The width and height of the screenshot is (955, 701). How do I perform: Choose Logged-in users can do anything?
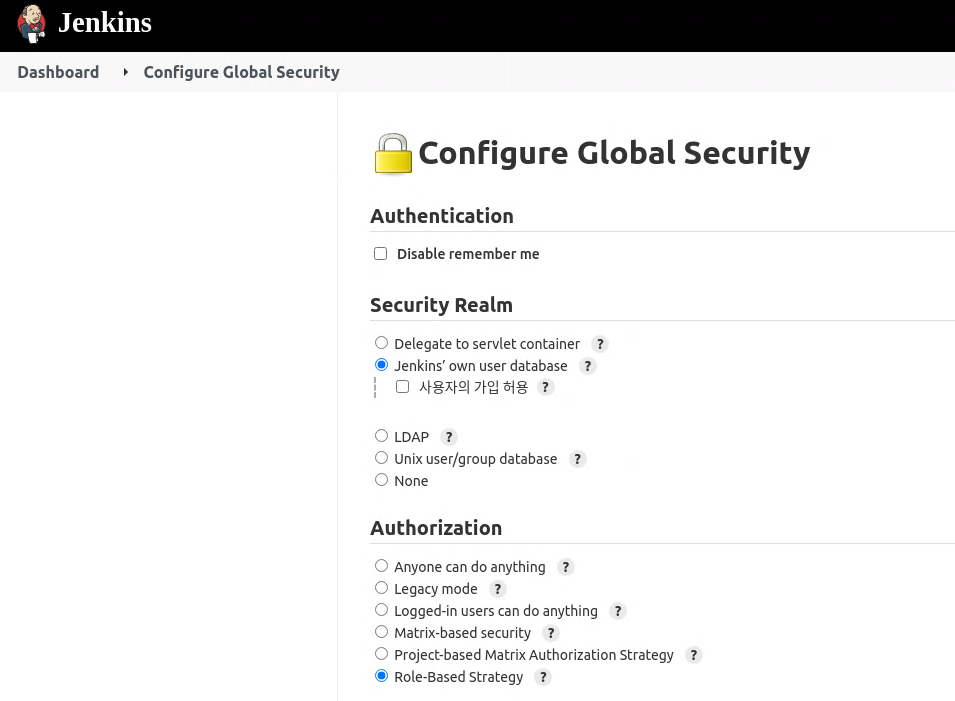point(381,610)
